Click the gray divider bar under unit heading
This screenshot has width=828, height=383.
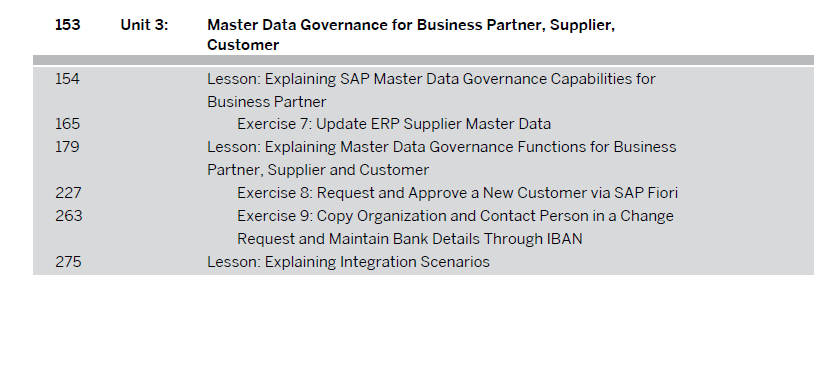click(423, 60)
